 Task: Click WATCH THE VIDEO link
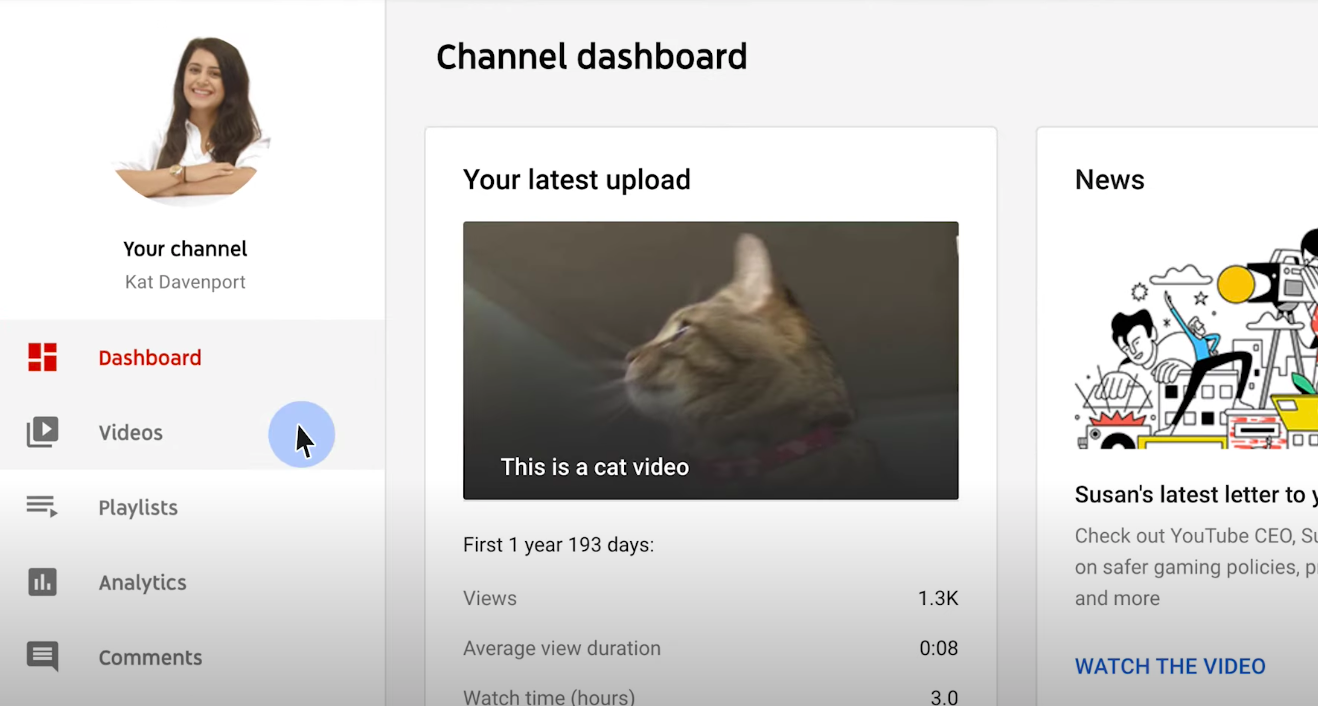1170,666
